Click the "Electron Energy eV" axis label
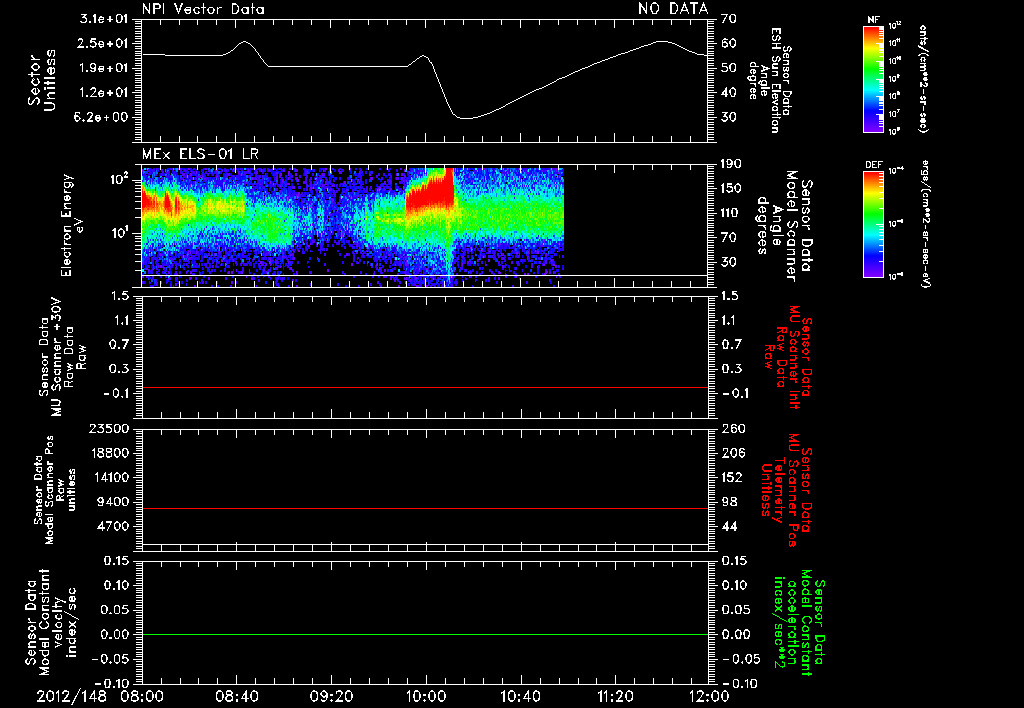Viewport: 1024px width, 708px height. click(x=73, y=225)
